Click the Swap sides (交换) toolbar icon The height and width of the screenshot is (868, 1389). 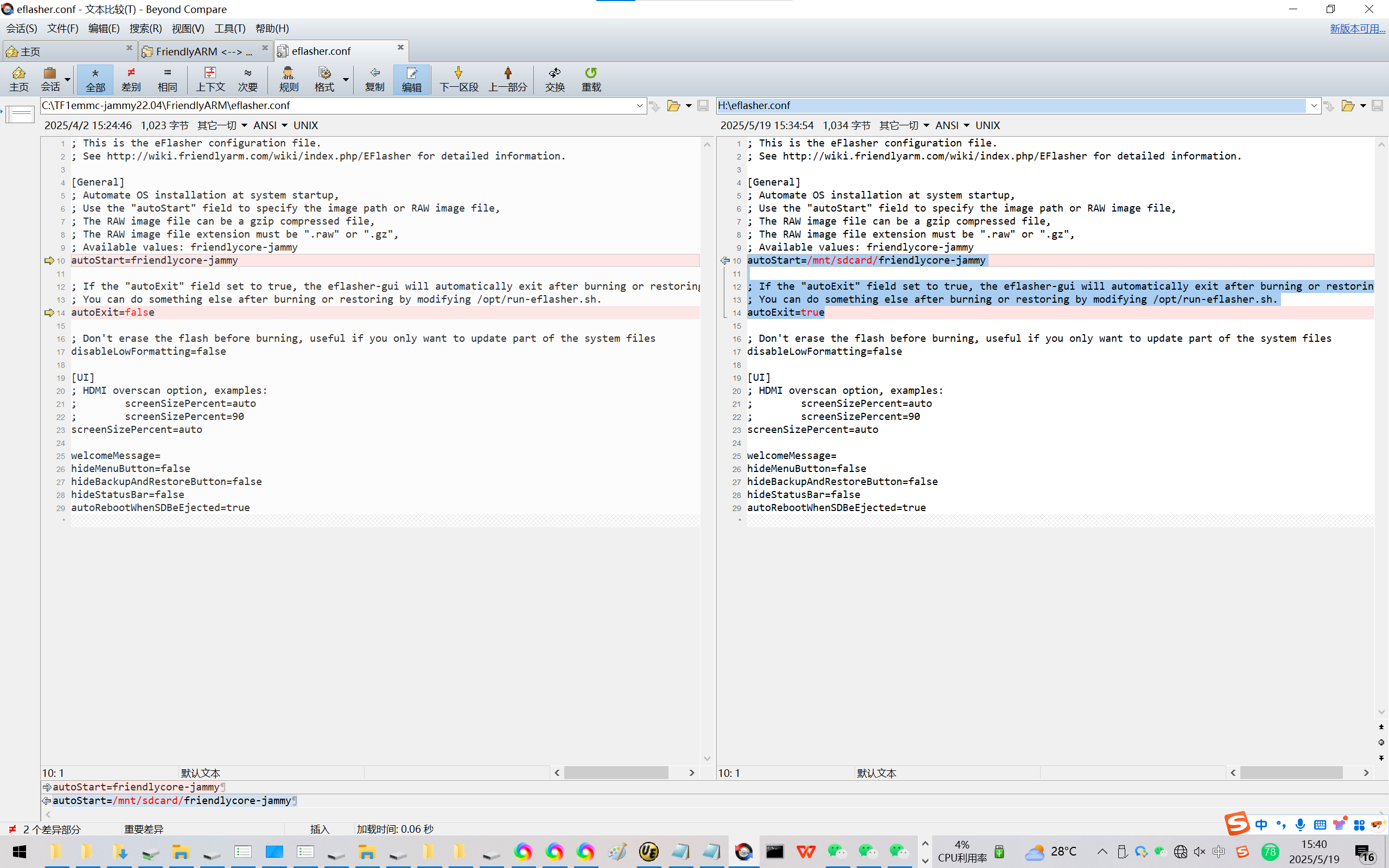point(555,79)
